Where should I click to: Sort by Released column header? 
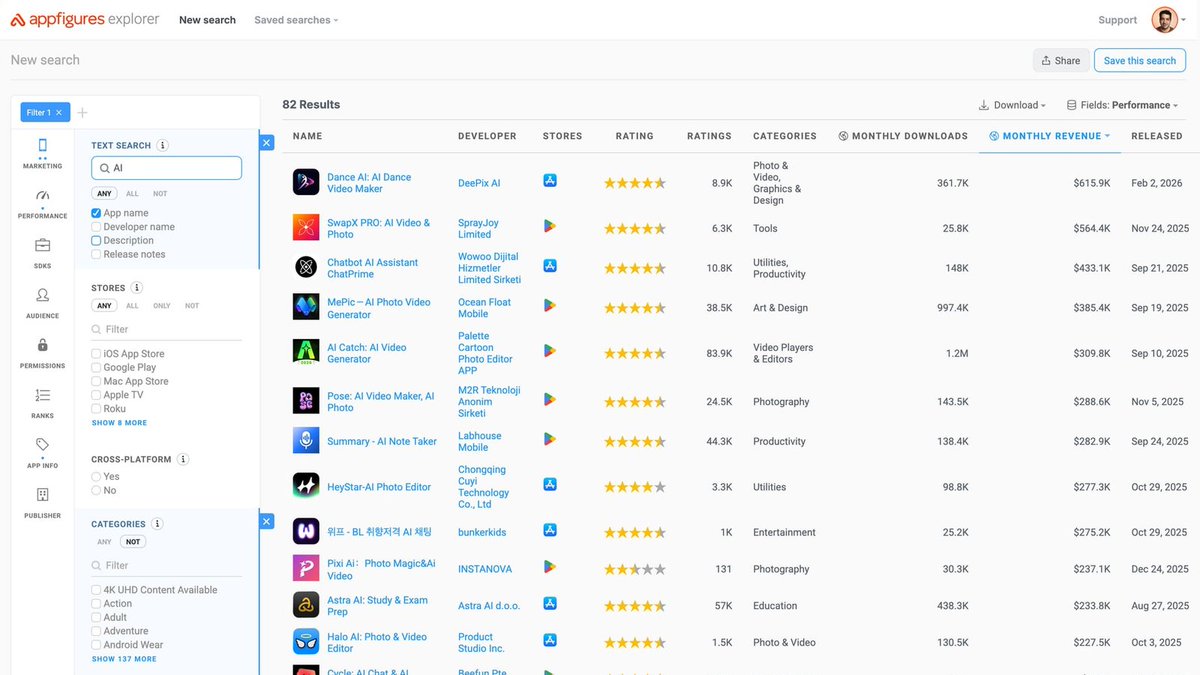point(1157,136)
